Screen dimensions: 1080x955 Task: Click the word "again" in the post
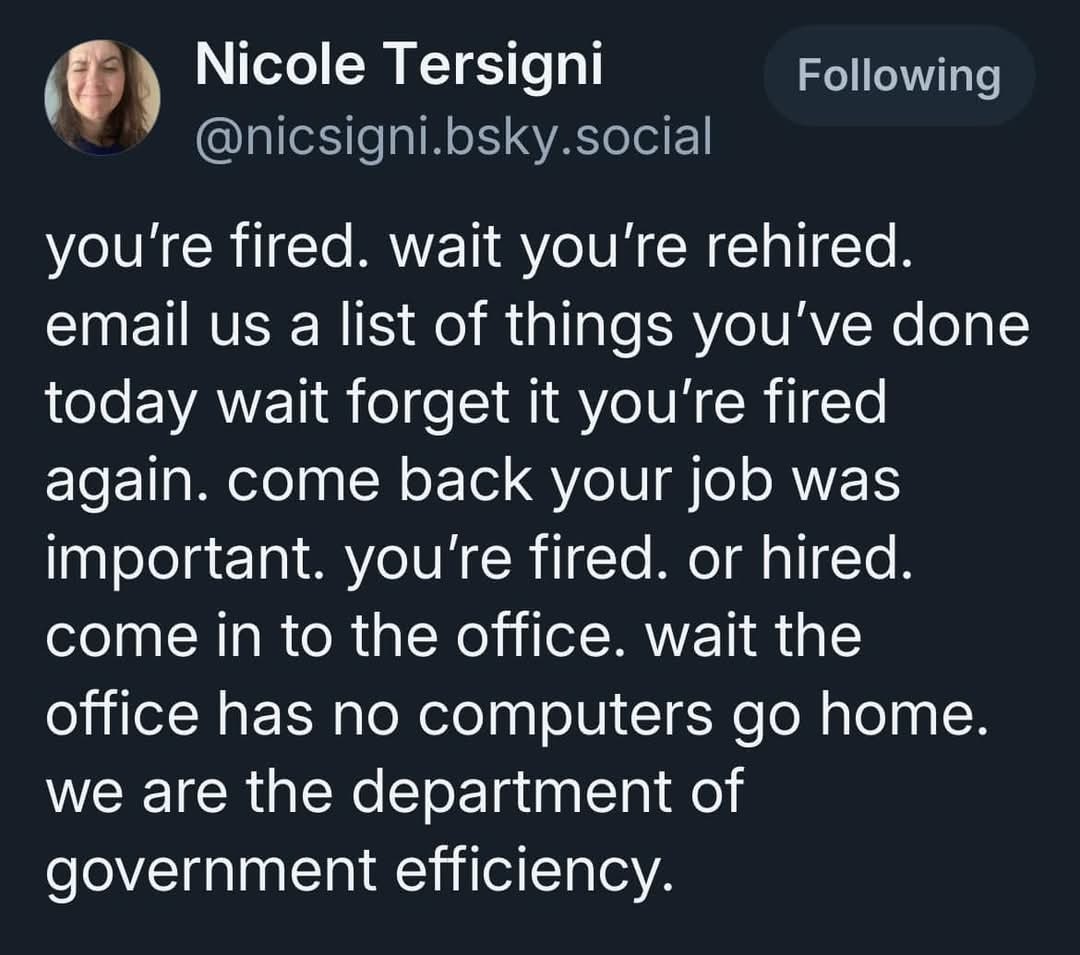[x=128, y=480]
